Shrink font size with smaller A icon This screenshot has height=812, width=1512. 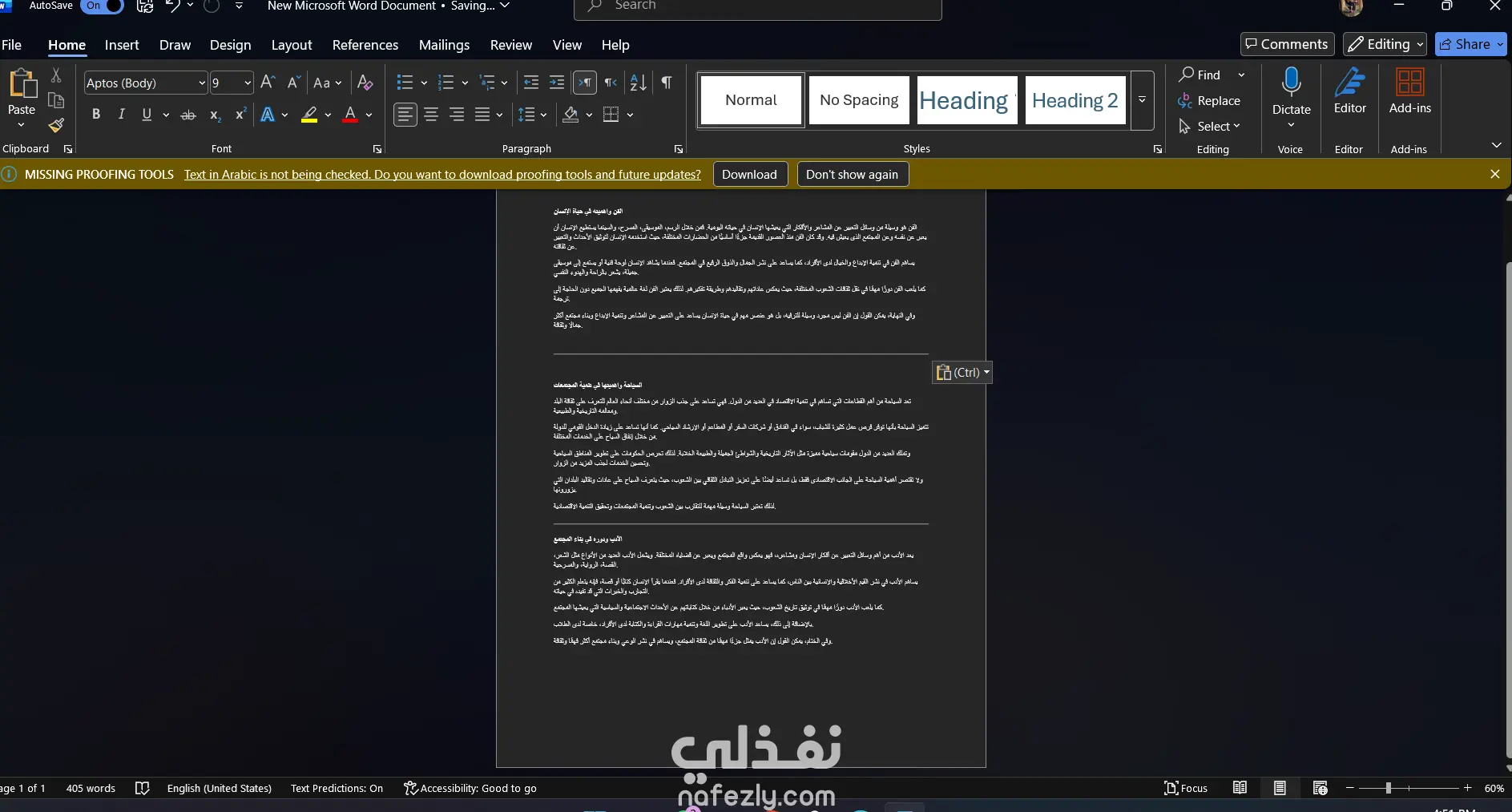(293, 83)
